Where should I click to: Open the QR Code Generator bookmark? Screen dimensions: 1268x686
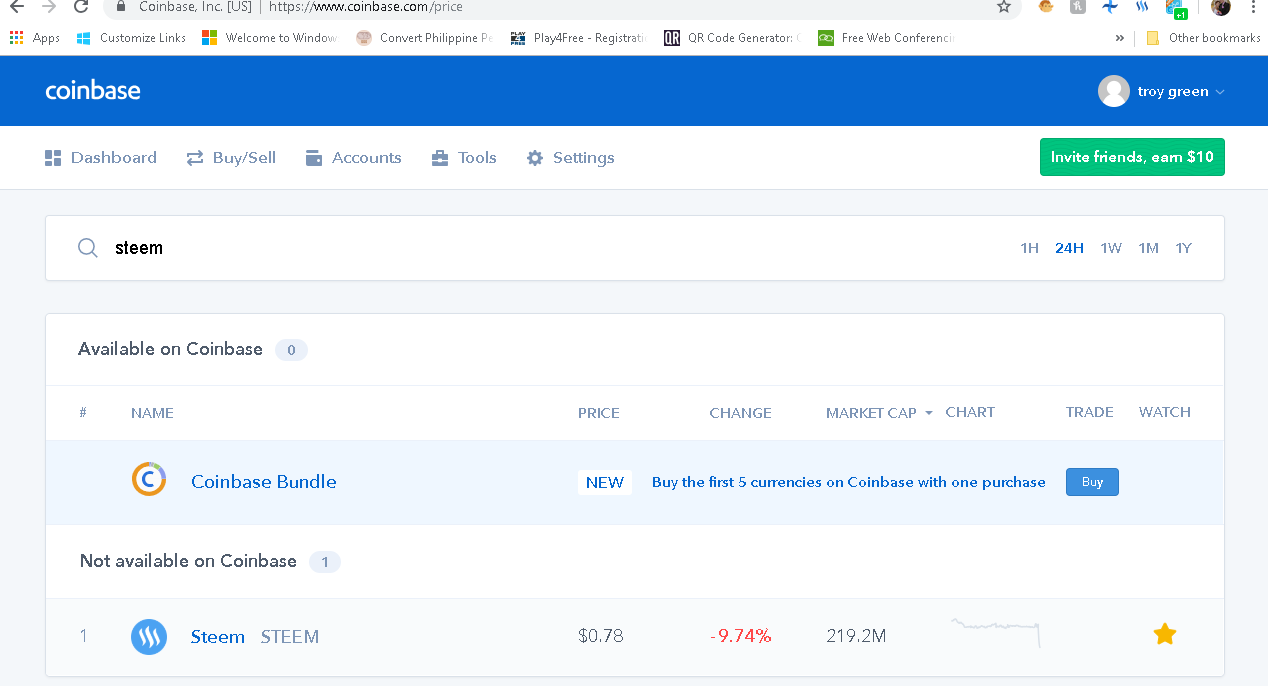733,38
